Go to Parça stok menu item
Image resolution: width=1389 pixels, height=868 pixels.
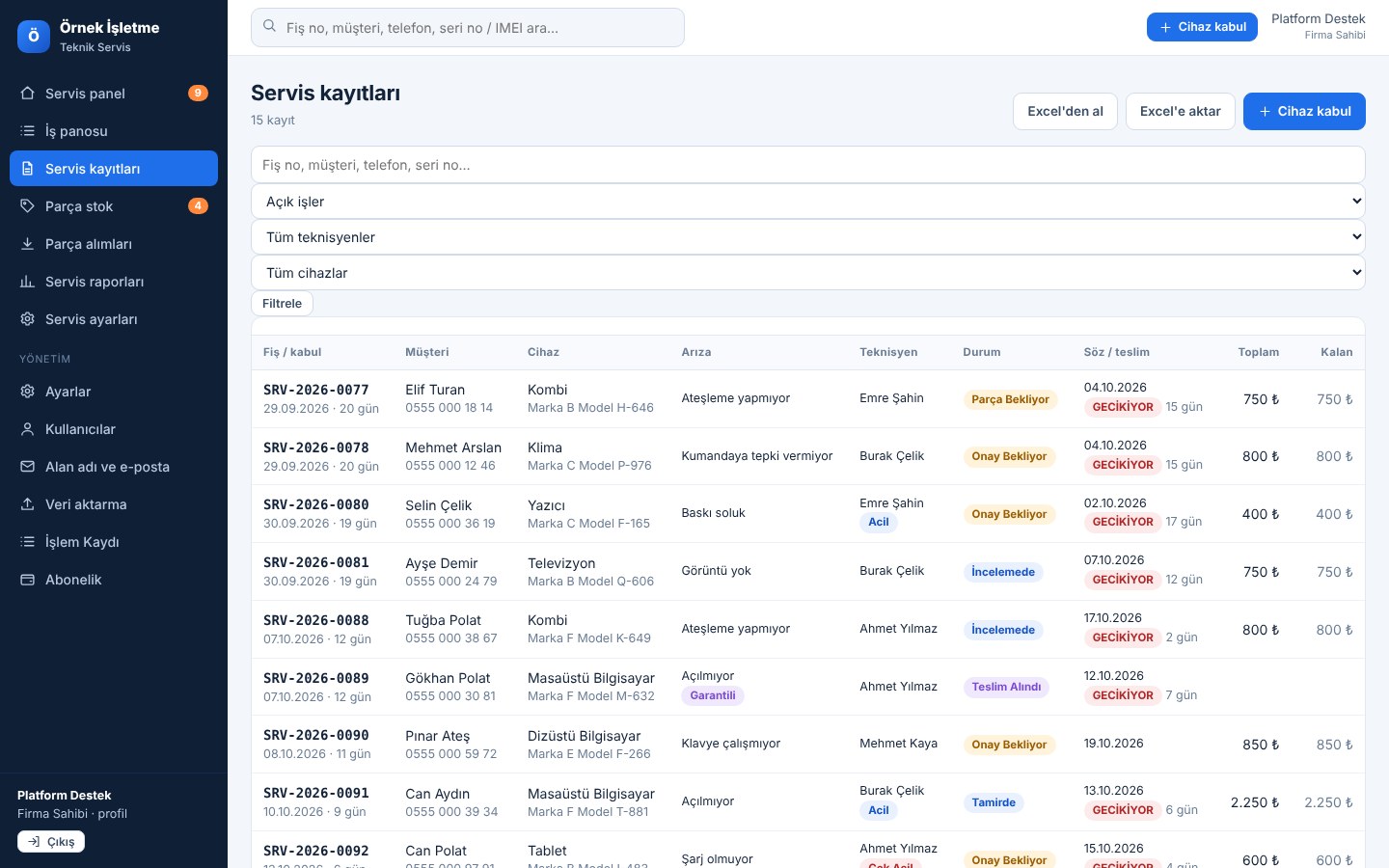(x=114, y=206)
